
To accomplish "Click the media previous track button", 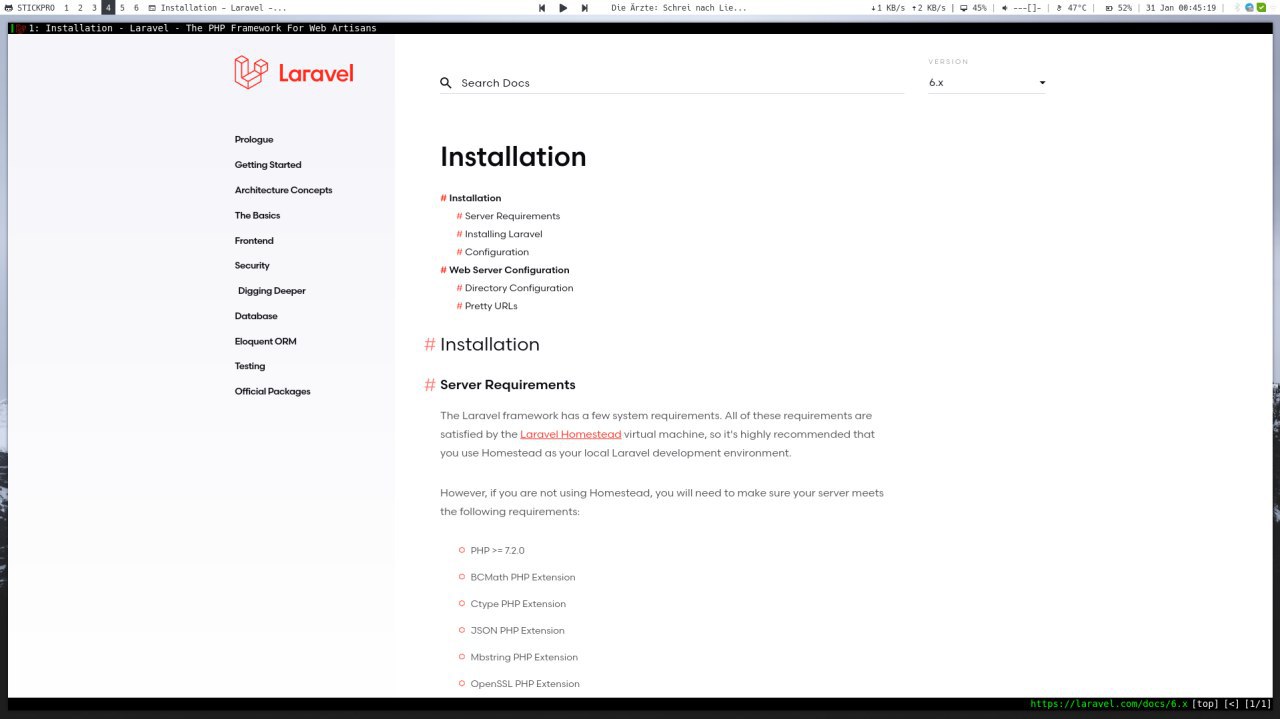I will click(x=542, y=8).
